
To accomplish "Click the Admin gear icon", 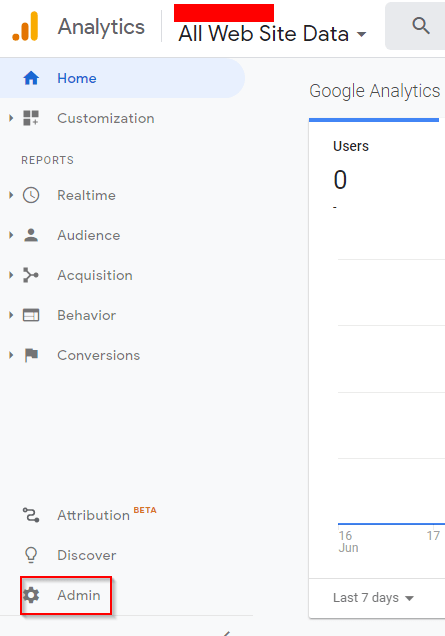I will pos(31,595).
